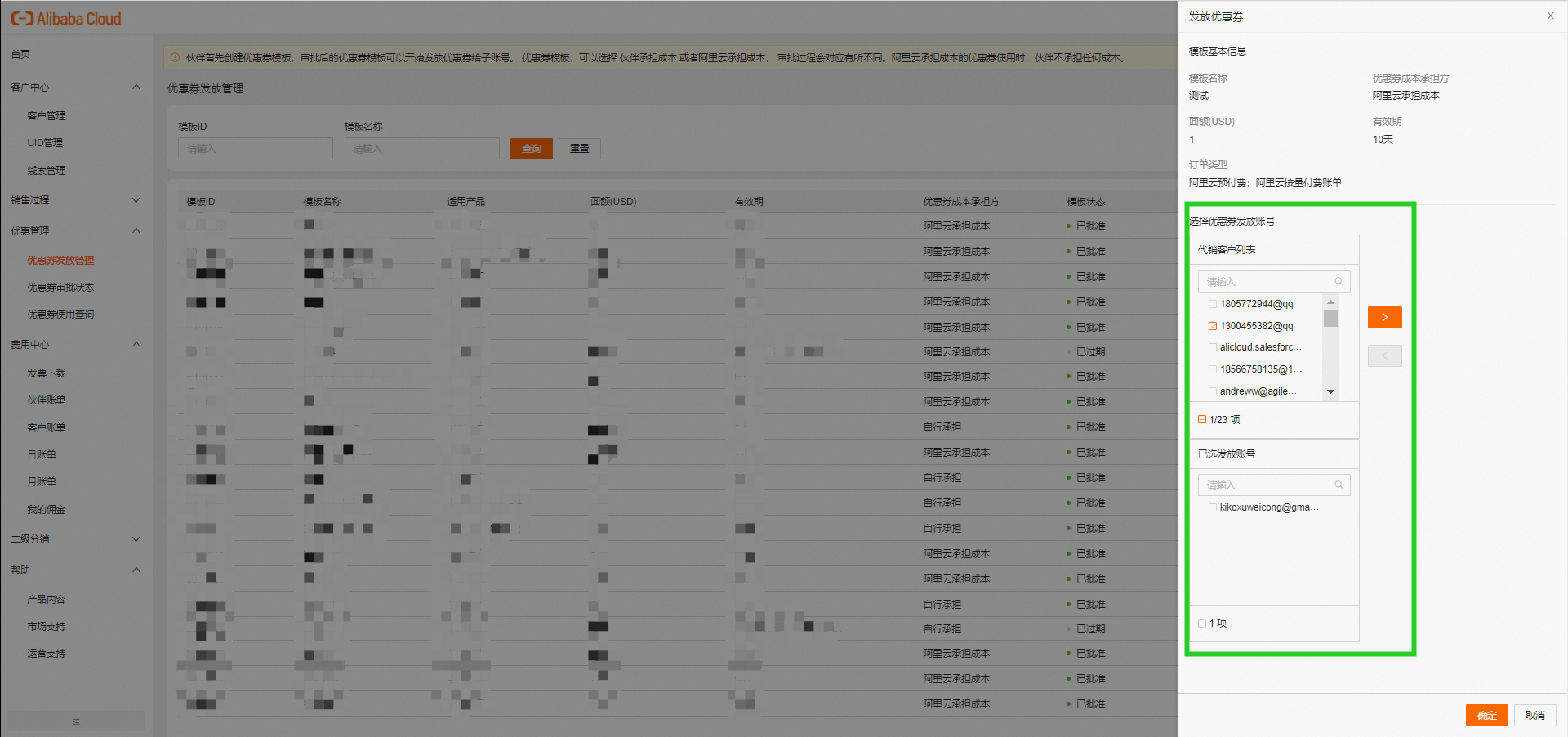
Task: Close the 发放优惠券 drawer panel
Action: point(1550,16)
